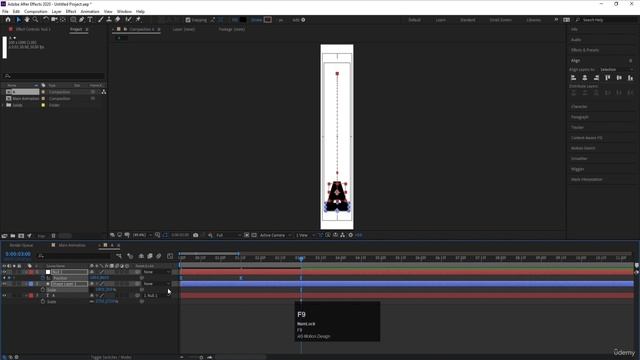640x360 pixels.
Task: Open the Render Queue tab
Action: 21,245
